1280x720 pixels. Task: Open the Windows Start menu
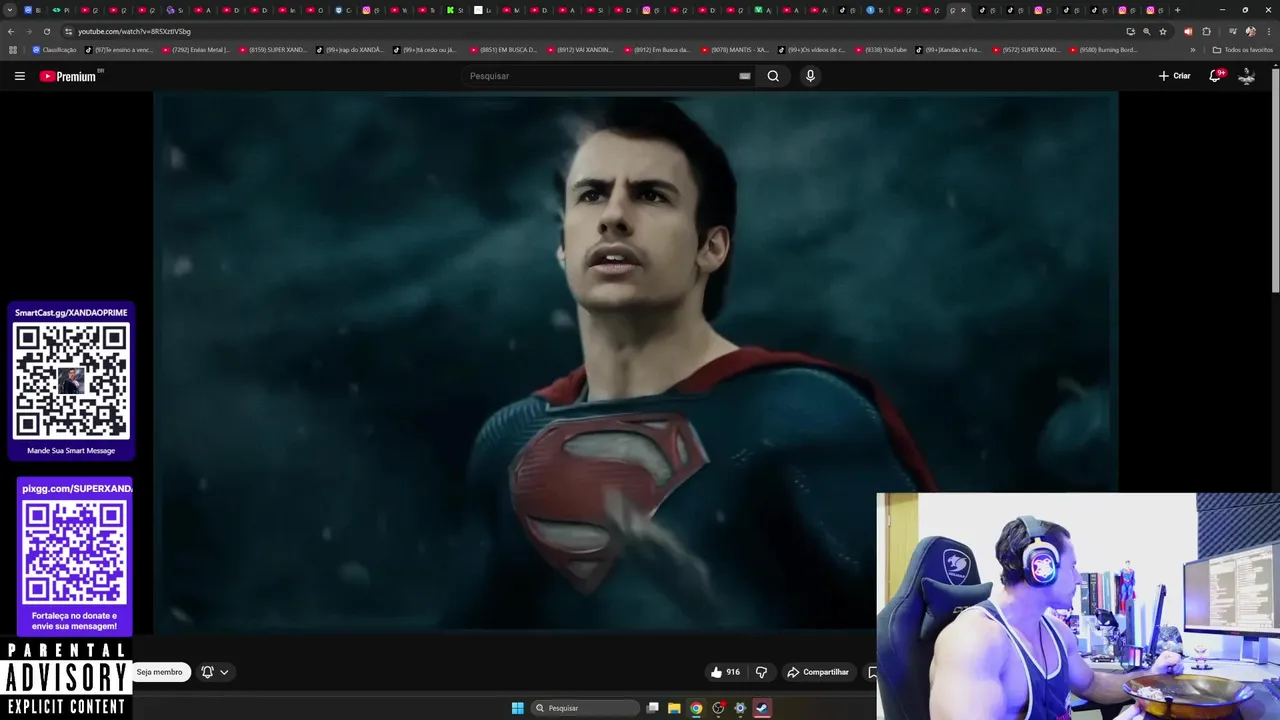coord(517,708)
